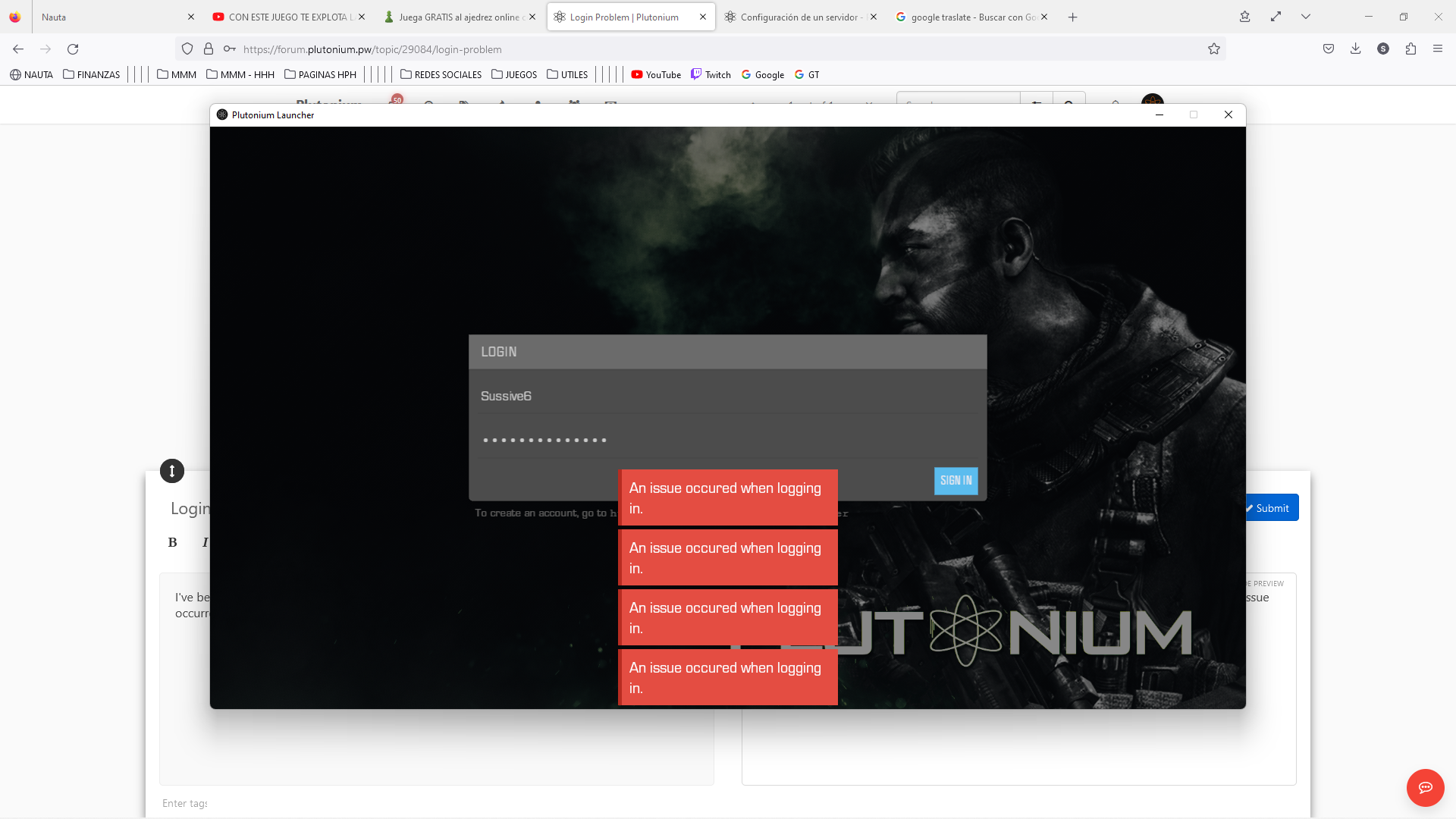Click the diagonal expand arrows icon
This screenshot has height=819, width=1456.
point(1276,17)
